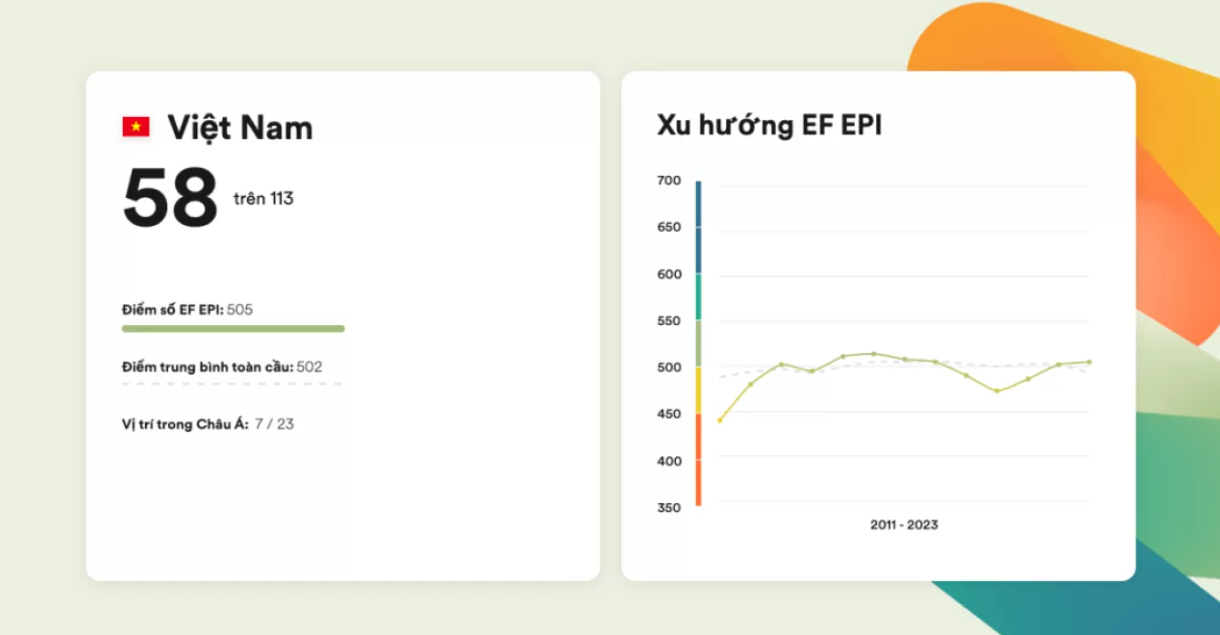Click the 400 y-axis label
This screenshot has height=635, width=1220.
pos(669,461)
